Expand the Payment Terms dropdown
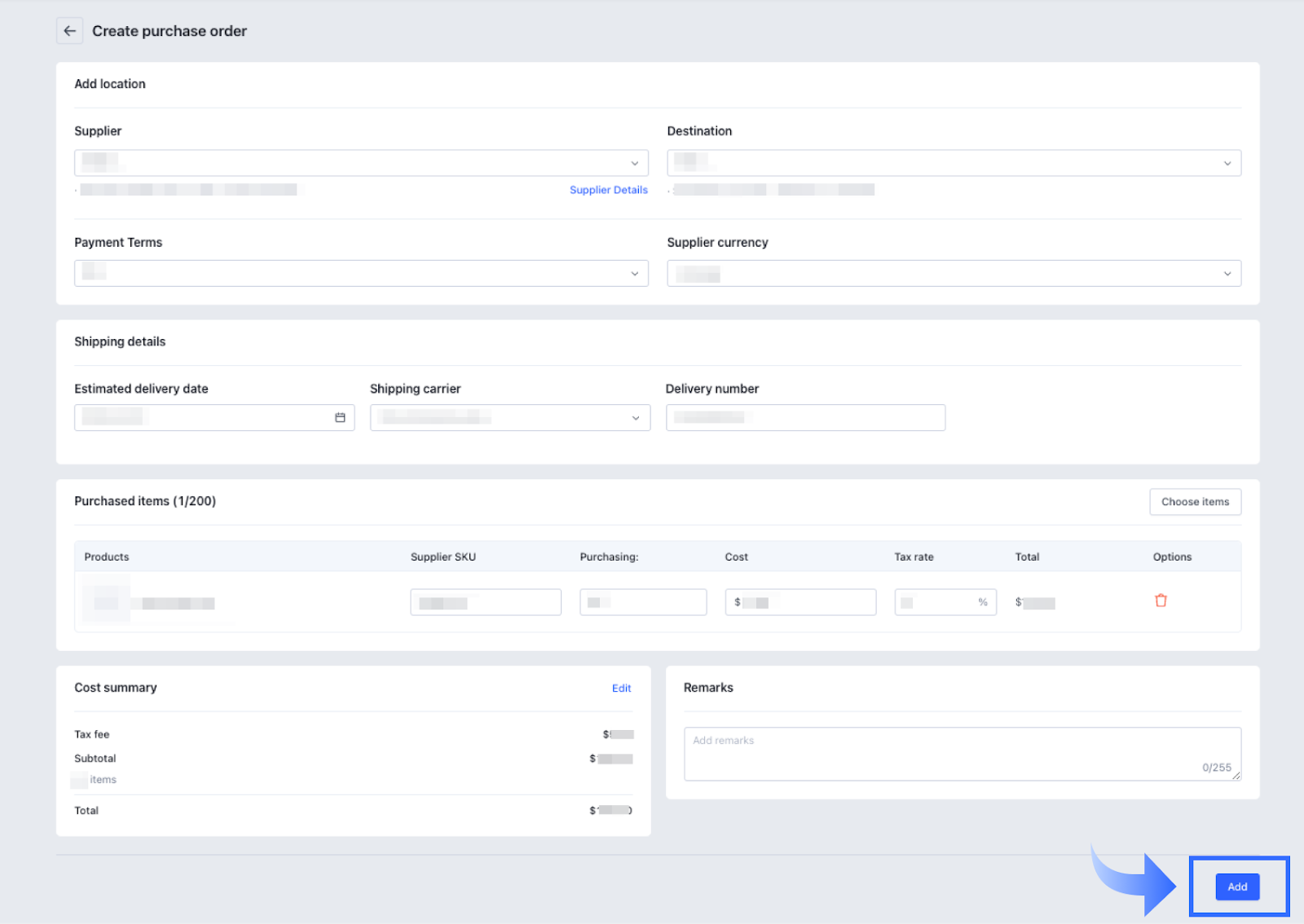The image size is (1304, 924). [x=361, y=274]
